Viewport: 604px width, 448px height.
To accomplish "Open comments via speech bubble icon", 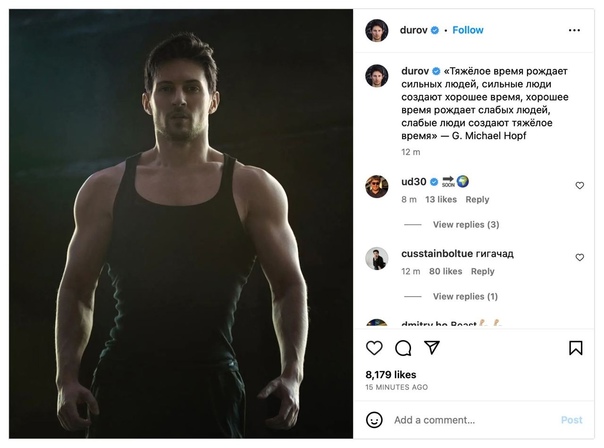I will tap(403, 348).
